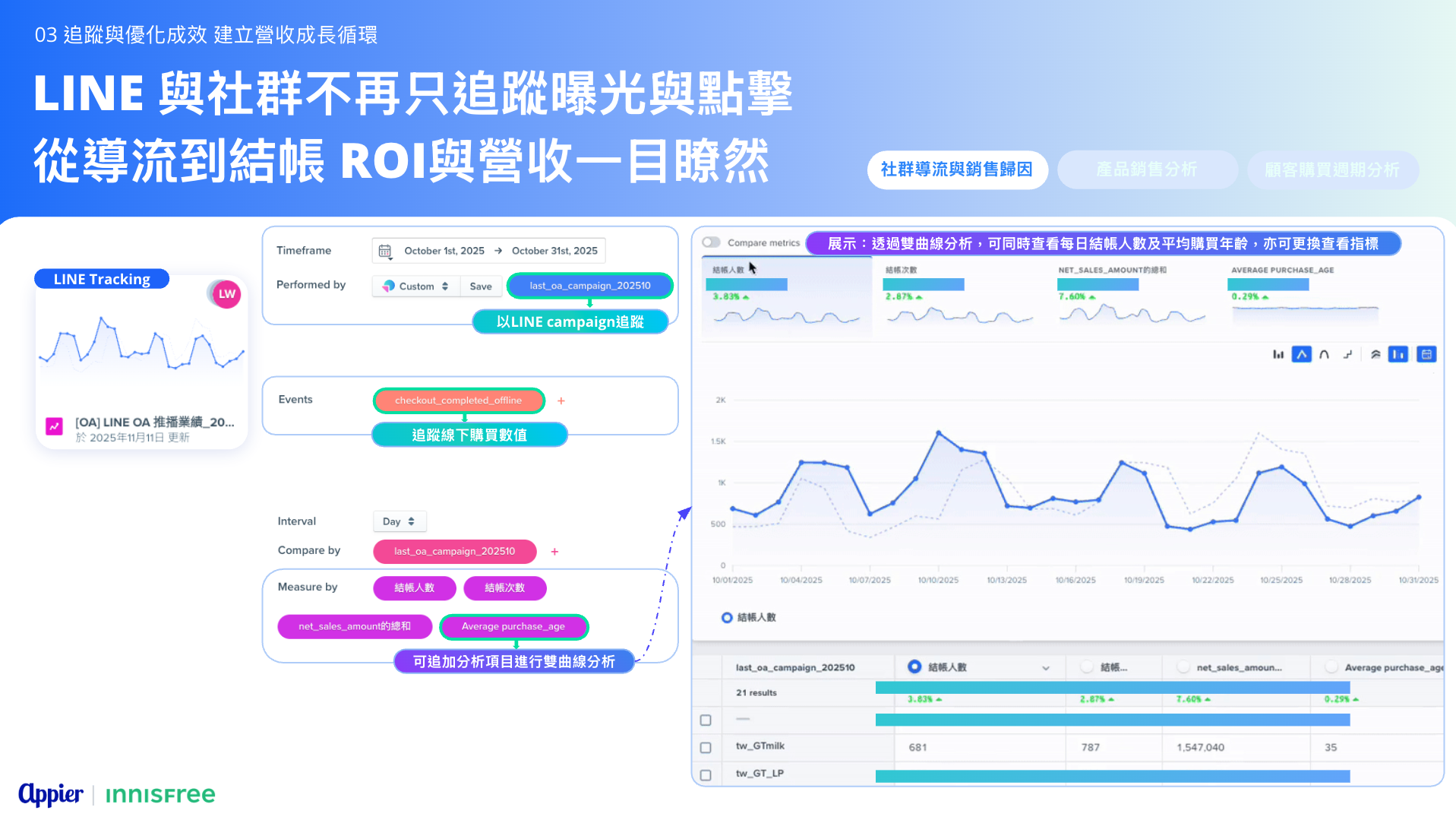Open the Timeframe calendar icon

(x=385, y=251)
